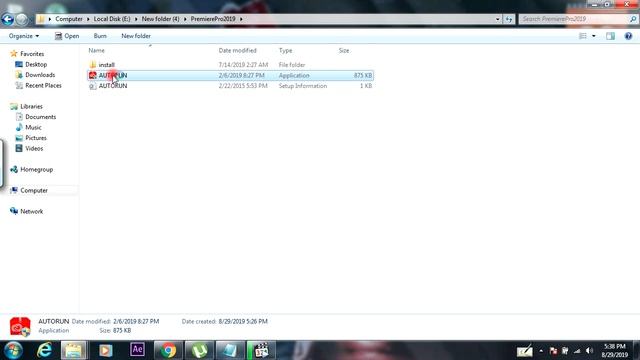640x360 pixels.
Task: Select the AUTORUN Application file icon
Action: click(93, 76)
